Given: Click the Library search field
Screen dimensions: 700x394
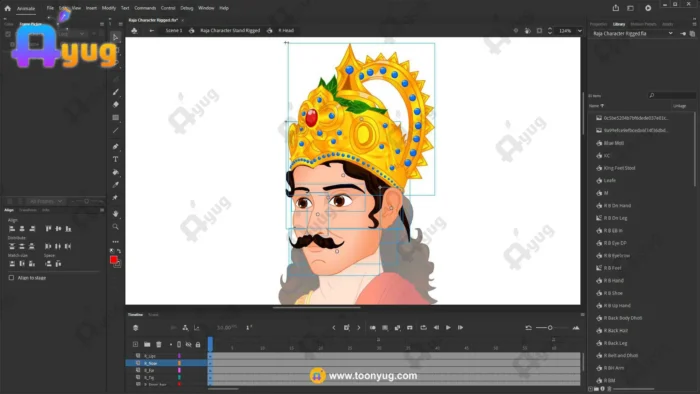Looking at the screenshot, I should pyautogui.click(x=672, y=95).
